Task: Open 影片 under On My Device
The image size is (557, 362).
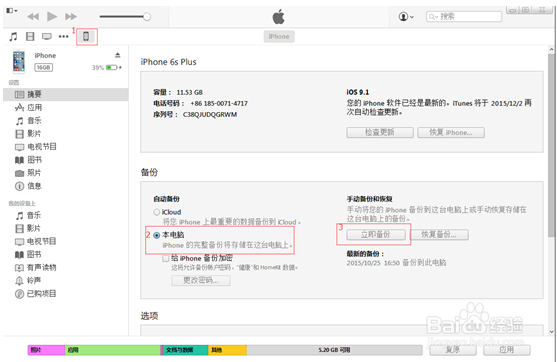Action: click(65, 228)
